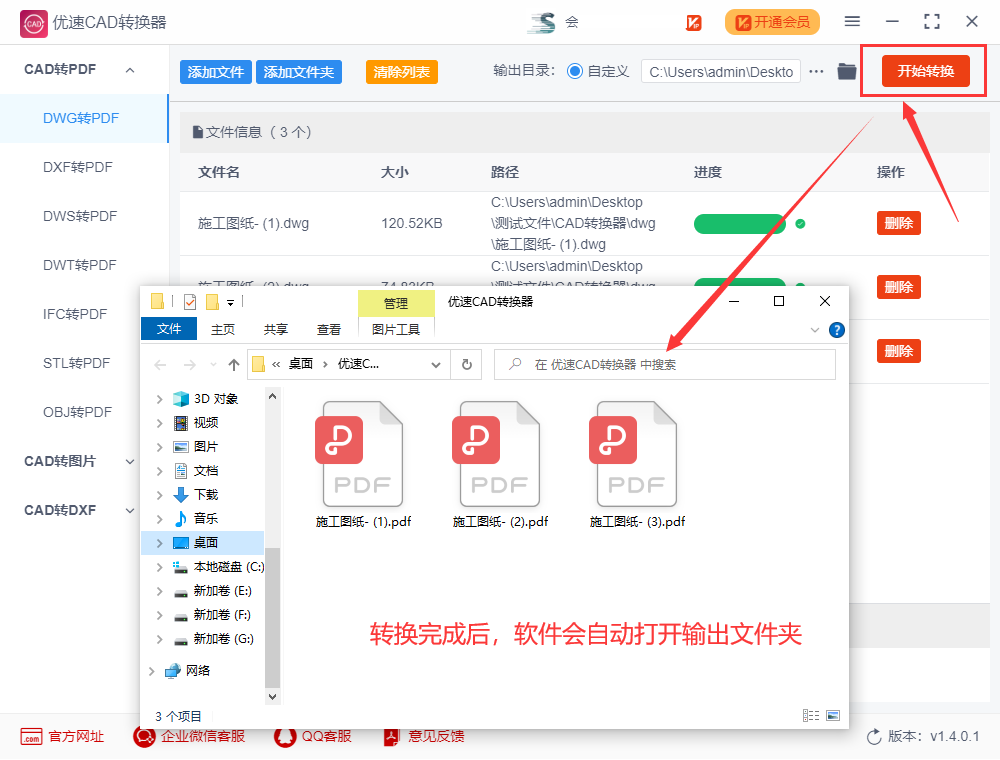The height and width of the screenshot is (760, 1000).
Task: Expand 本地磁盘 (C:) node in tree
Action: pyautogui.click(x=159, y=567)
